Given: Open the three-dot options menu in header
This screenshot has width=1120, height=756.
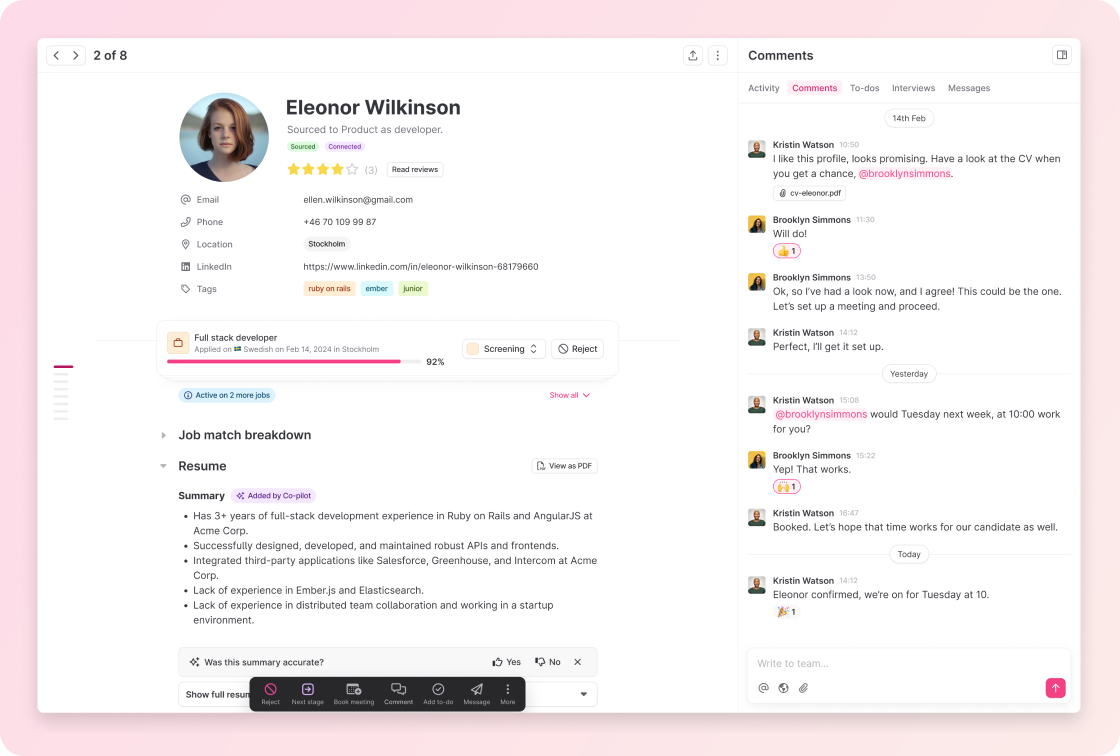Looking at the screenshot, I should [x=718, y=56].
